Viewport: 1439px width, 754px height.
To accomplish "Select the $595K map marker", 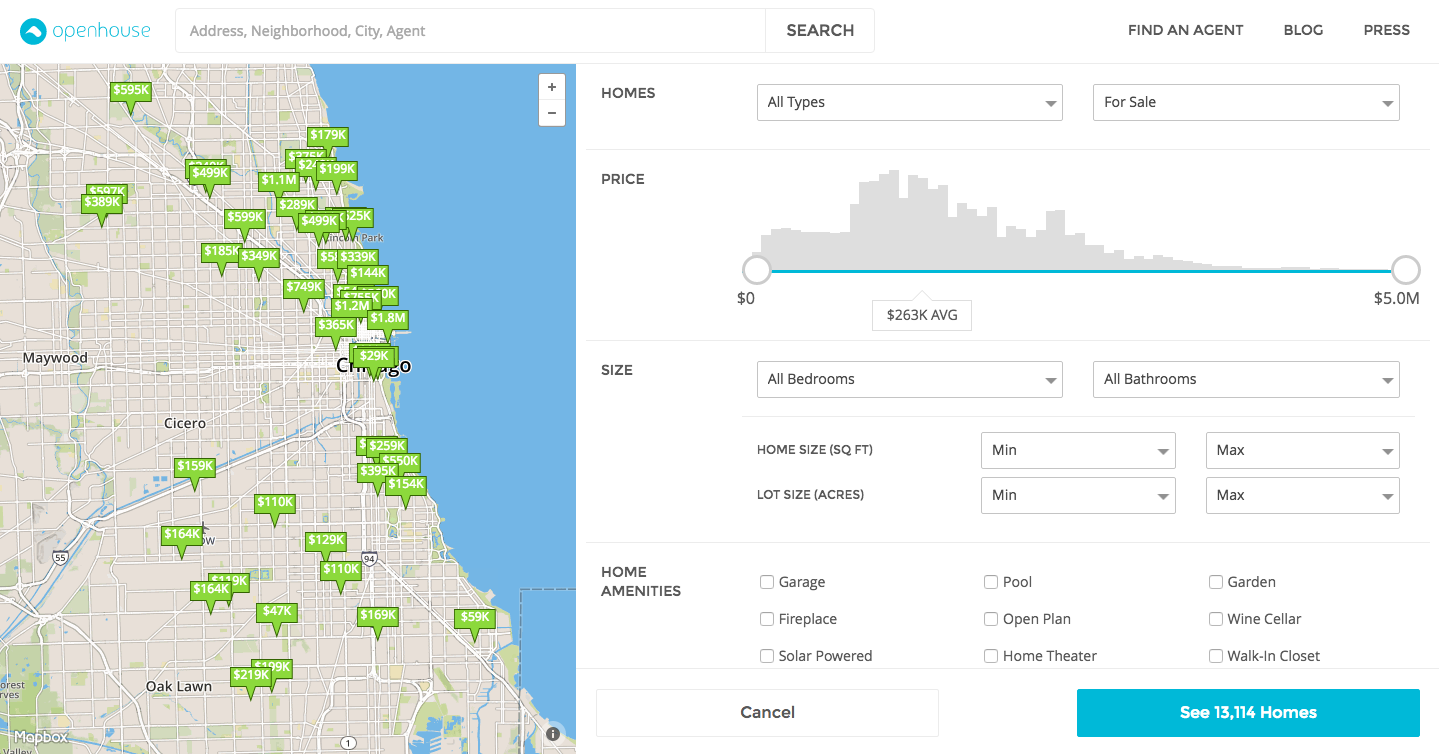I will pyautogui.click(x=131, y=90).
